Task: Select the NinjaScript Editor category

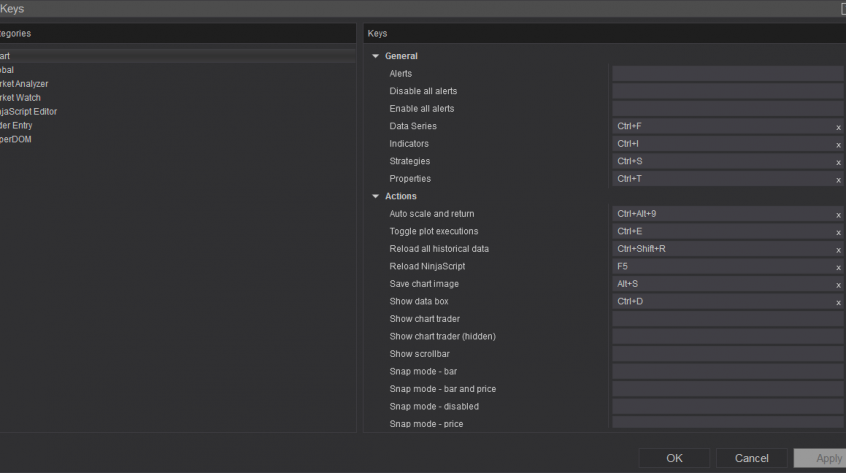Action: pos(28,112)
